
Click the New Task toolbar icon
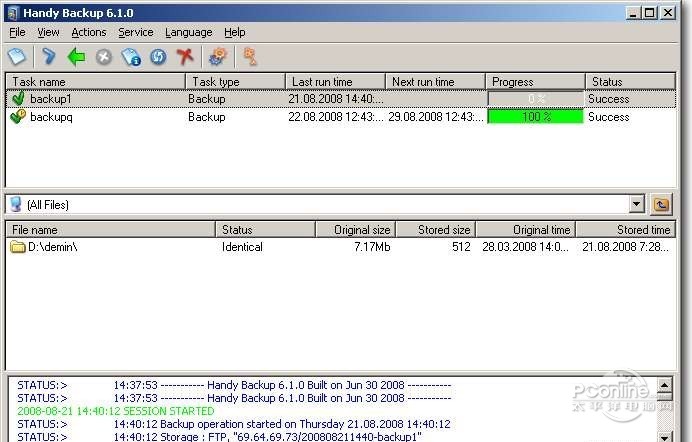pos(17,57)
